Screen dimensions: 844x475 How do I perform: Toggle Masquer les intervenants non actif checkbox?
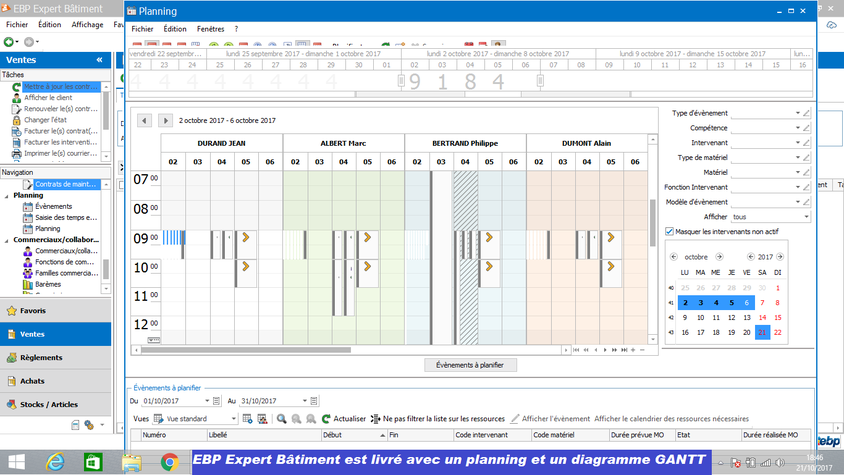point(670,232)
